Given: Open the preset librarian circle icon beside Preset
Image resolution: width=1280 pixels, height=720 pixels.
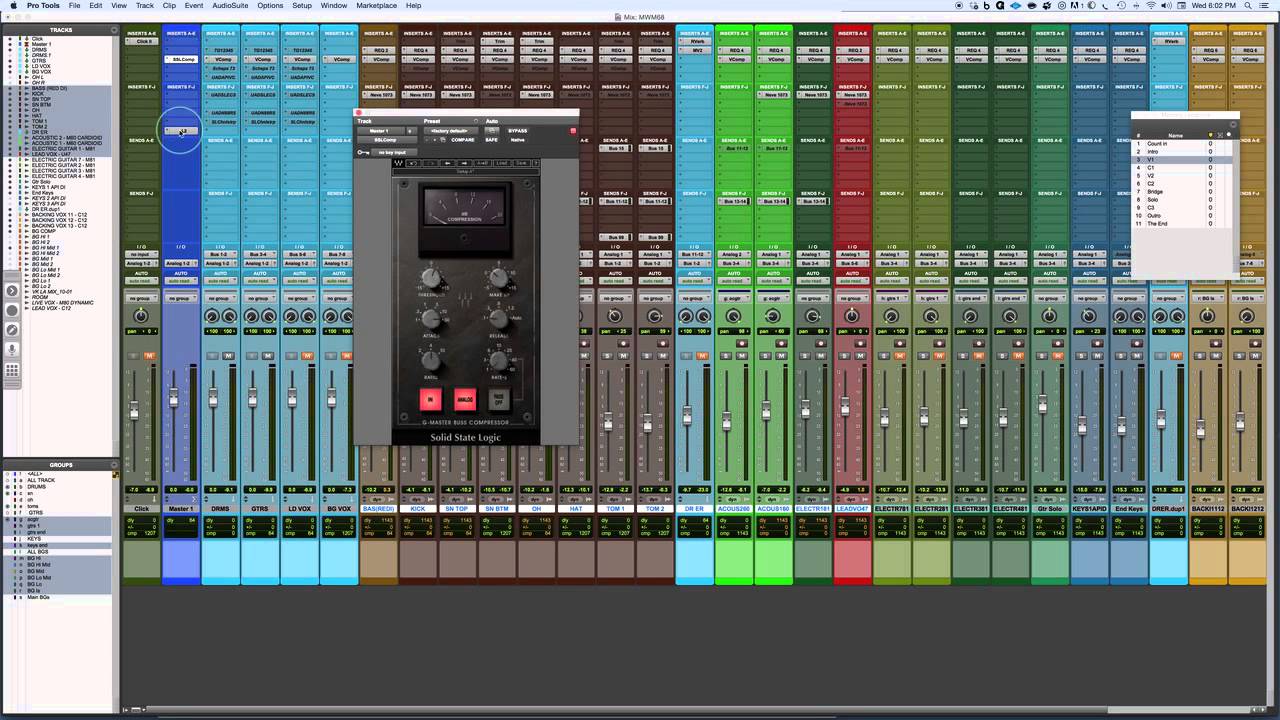Looking at the screenshot, I should click(x=476, y=121).
